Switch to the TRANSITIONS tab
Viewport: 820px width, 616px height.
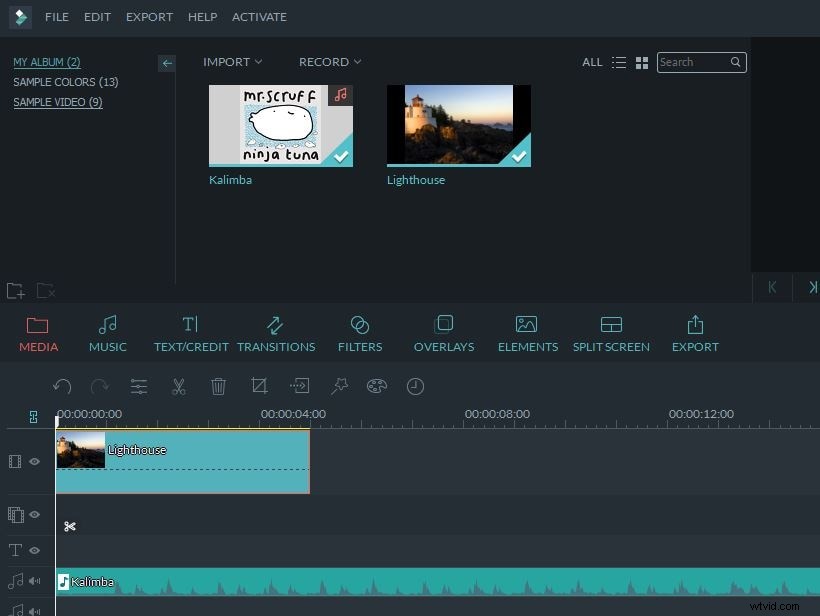click(x=276, y=332)
